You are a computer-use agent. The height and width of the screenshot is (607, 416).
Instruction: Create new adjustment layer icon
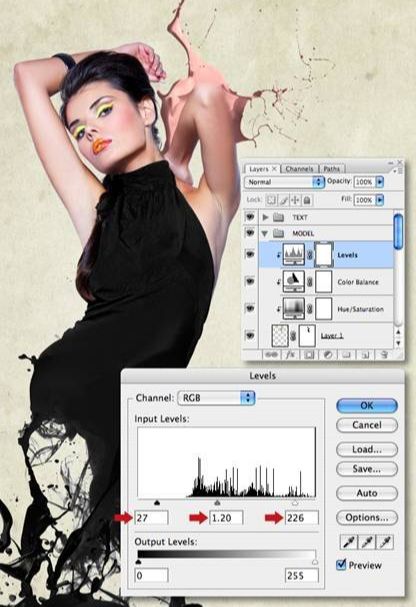(327, 354)
